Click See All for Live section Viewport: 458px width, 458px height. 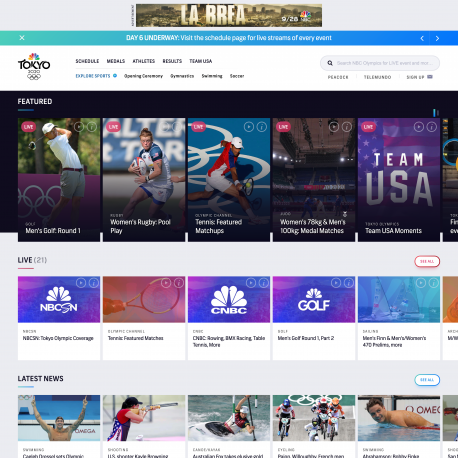click(427, 261)
